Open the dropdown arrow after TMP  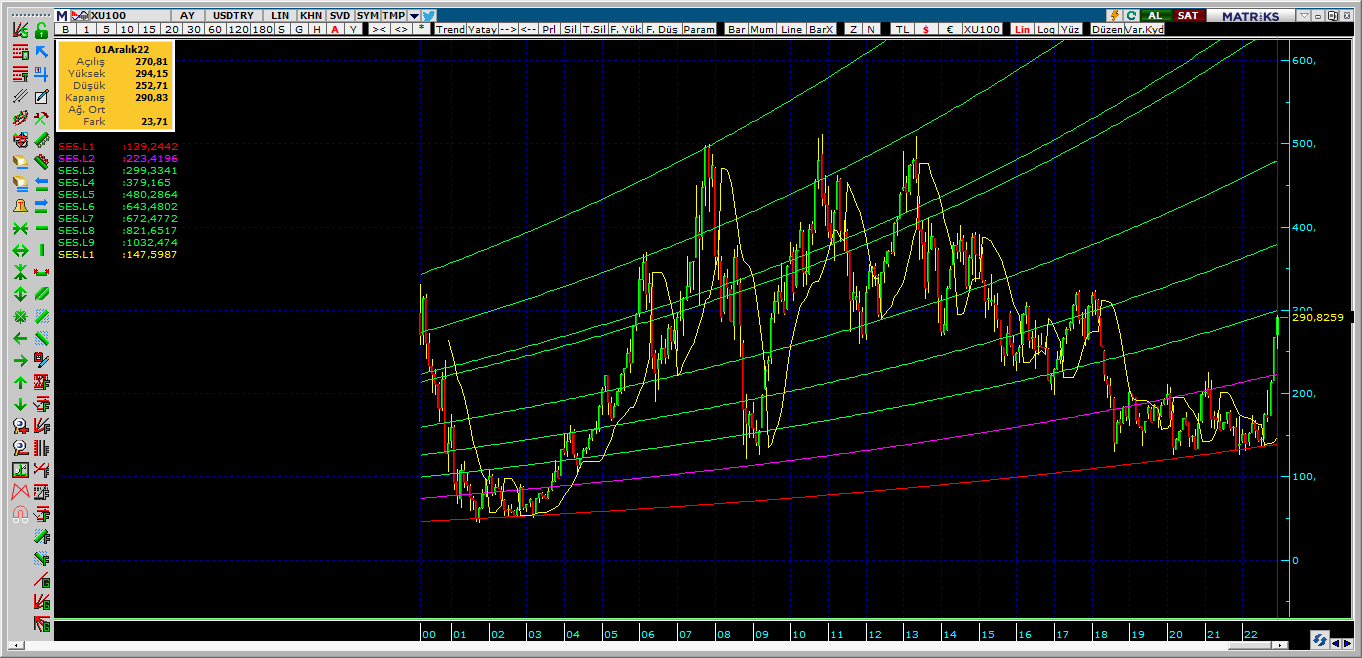tap(414, 16)
